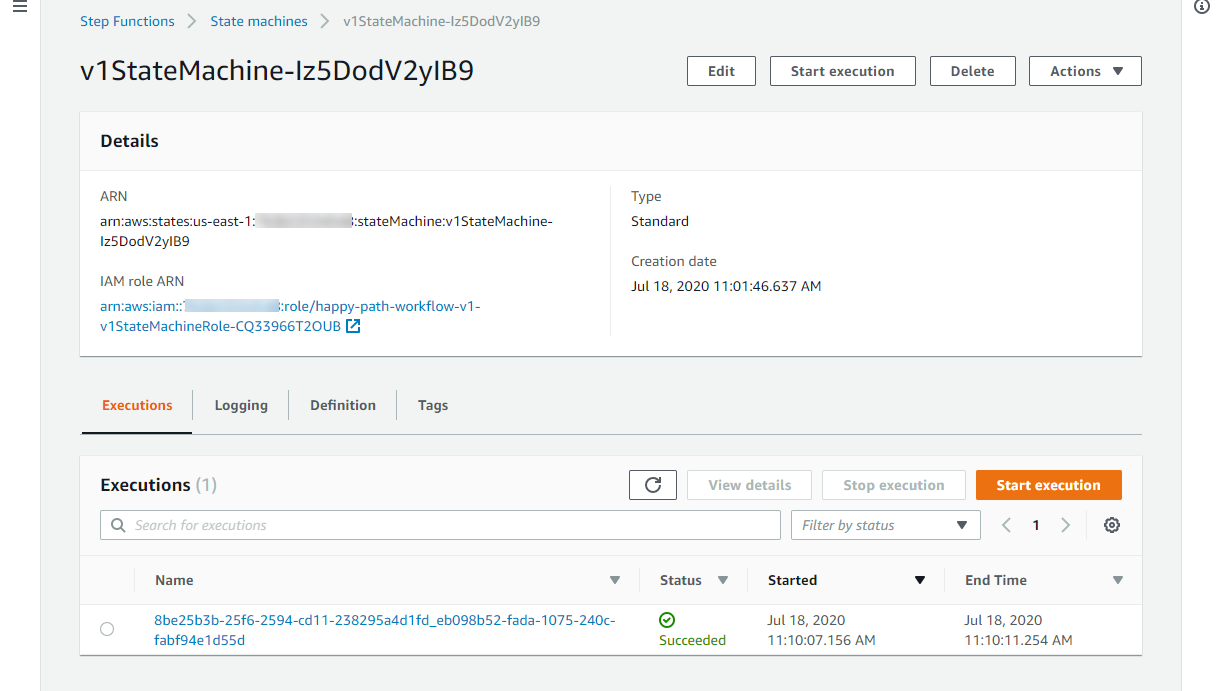1222x691 pixels.
Task: Click page number 1 in pagination
Action: pyautogui.click(x=1036, y=525)
